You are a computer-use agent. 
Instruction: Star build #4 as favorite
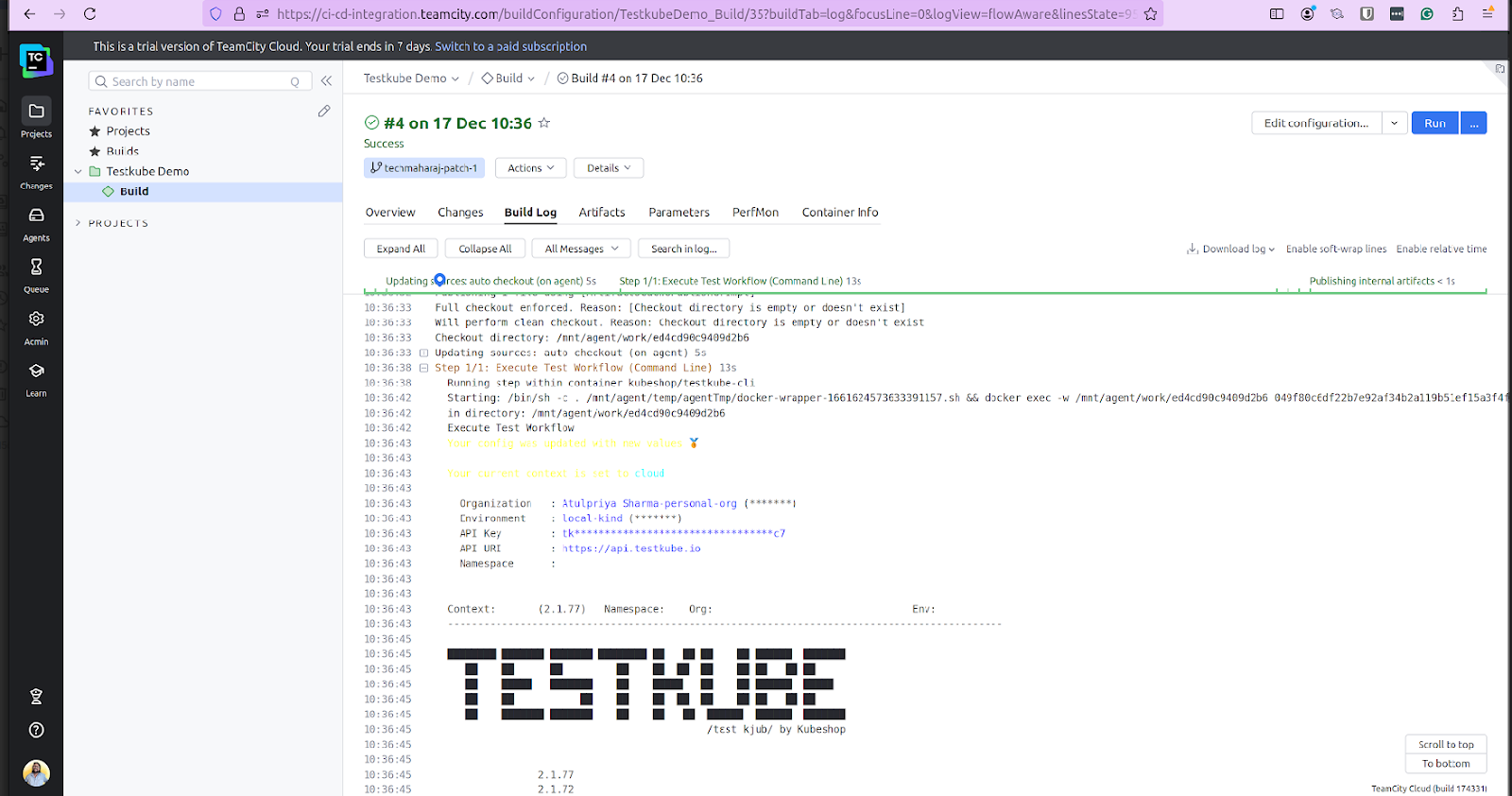coord(544,123)
